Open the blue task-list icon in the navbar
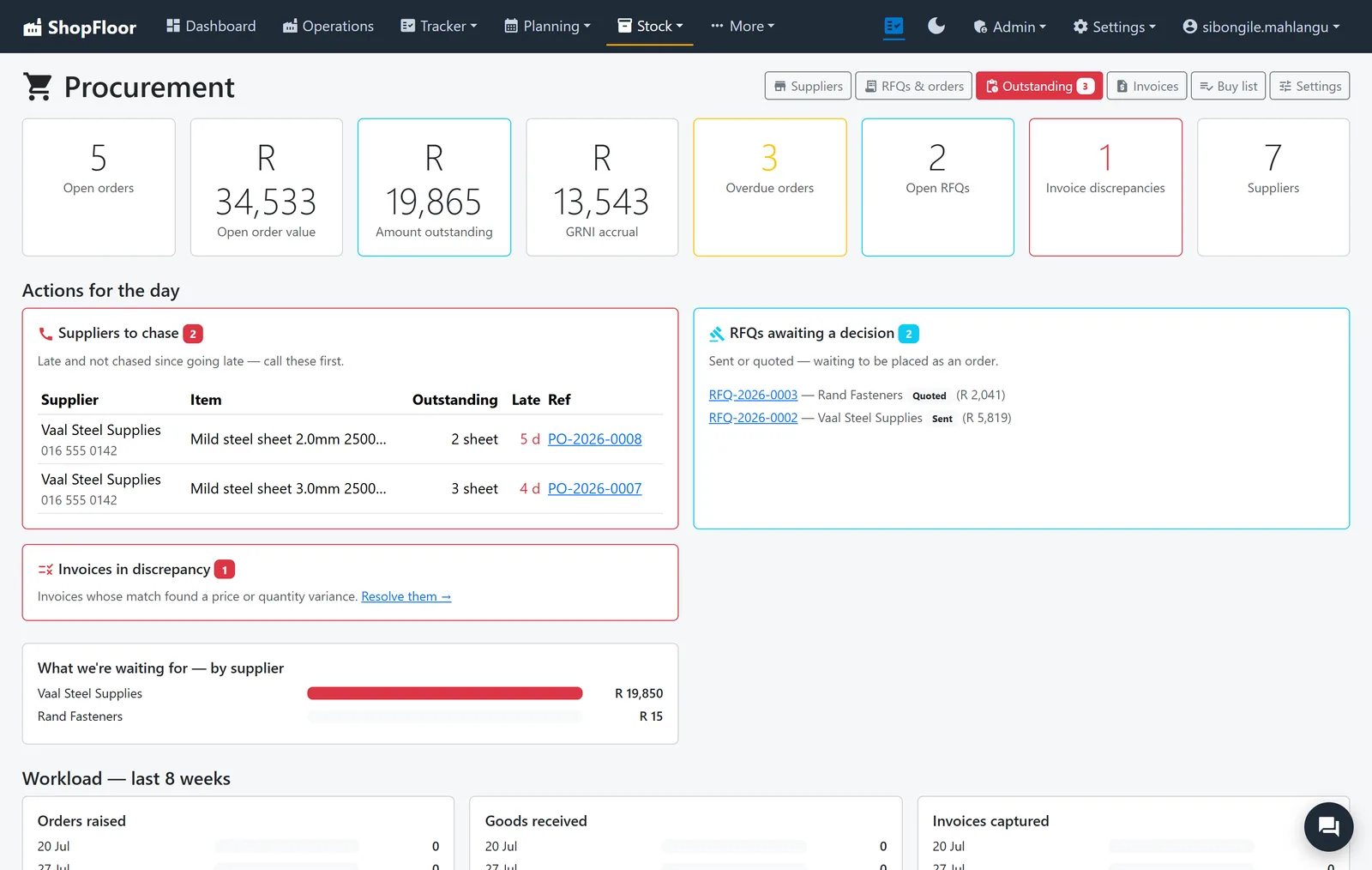This screenshot has height=870, width=1372. coord(894,27)
